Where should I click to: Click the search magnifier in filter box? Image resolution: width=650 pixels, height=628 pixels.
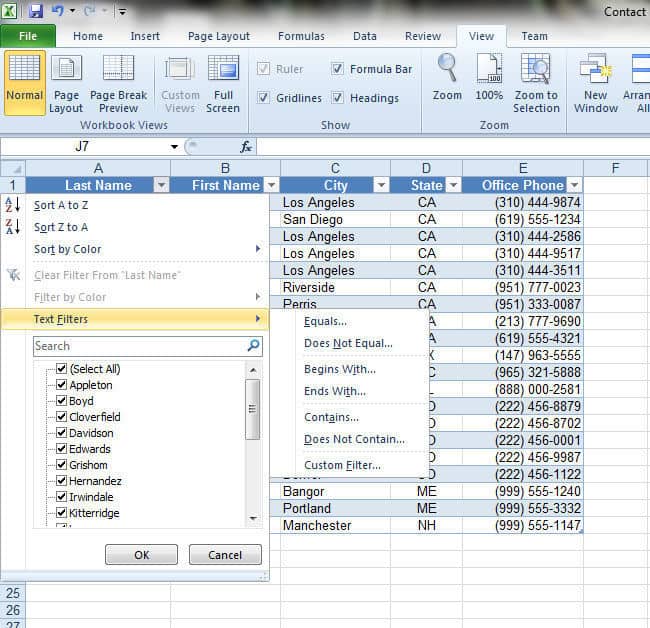pos(253,346)
